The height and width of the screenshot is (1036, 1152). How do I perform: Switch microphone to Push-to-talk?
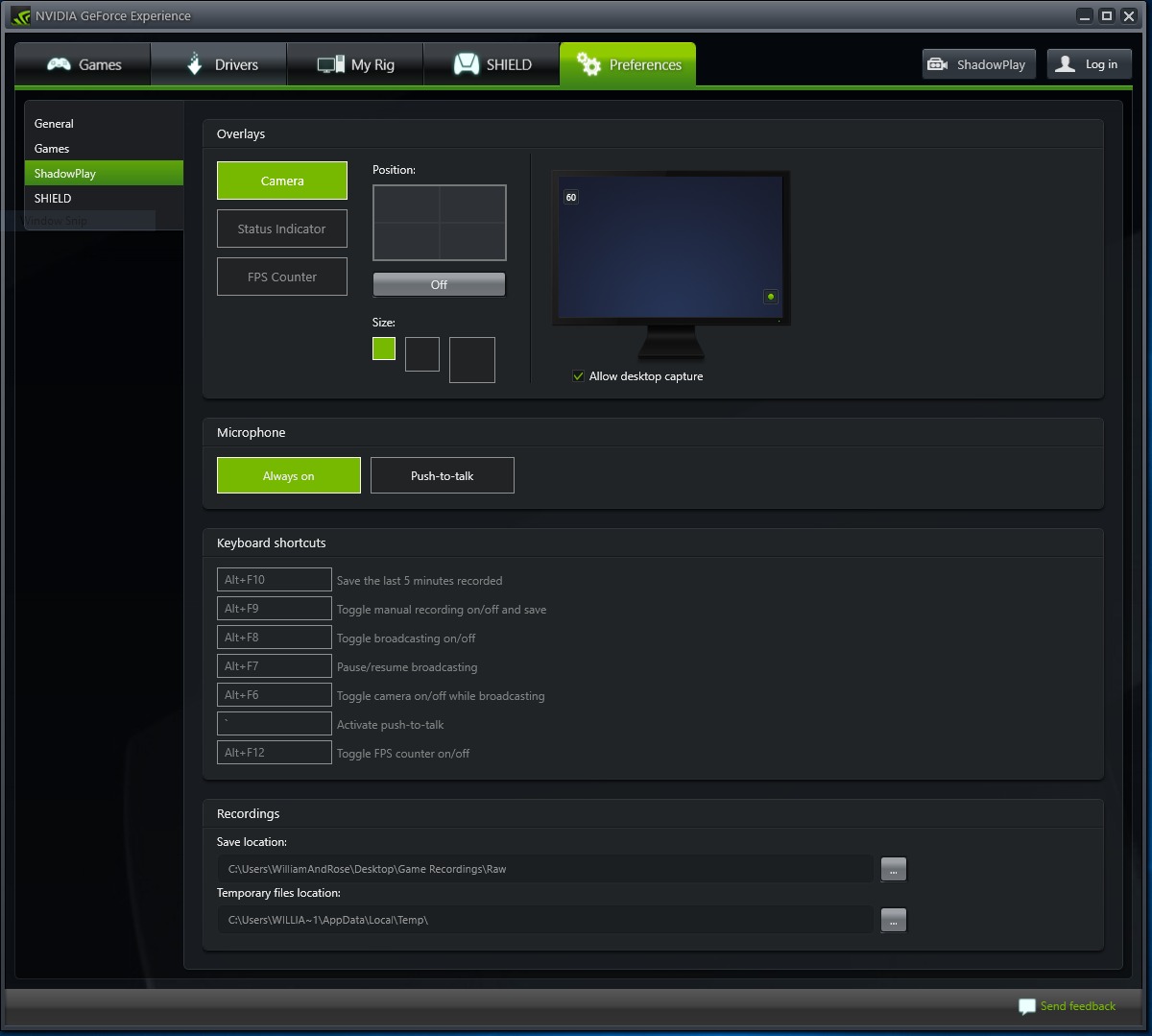coord(443,475)
